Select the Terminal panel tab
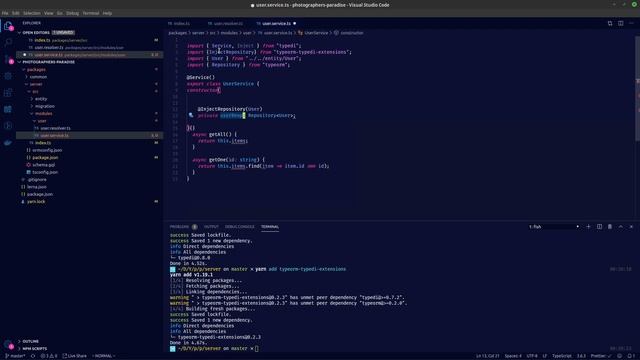 point(270,227)
